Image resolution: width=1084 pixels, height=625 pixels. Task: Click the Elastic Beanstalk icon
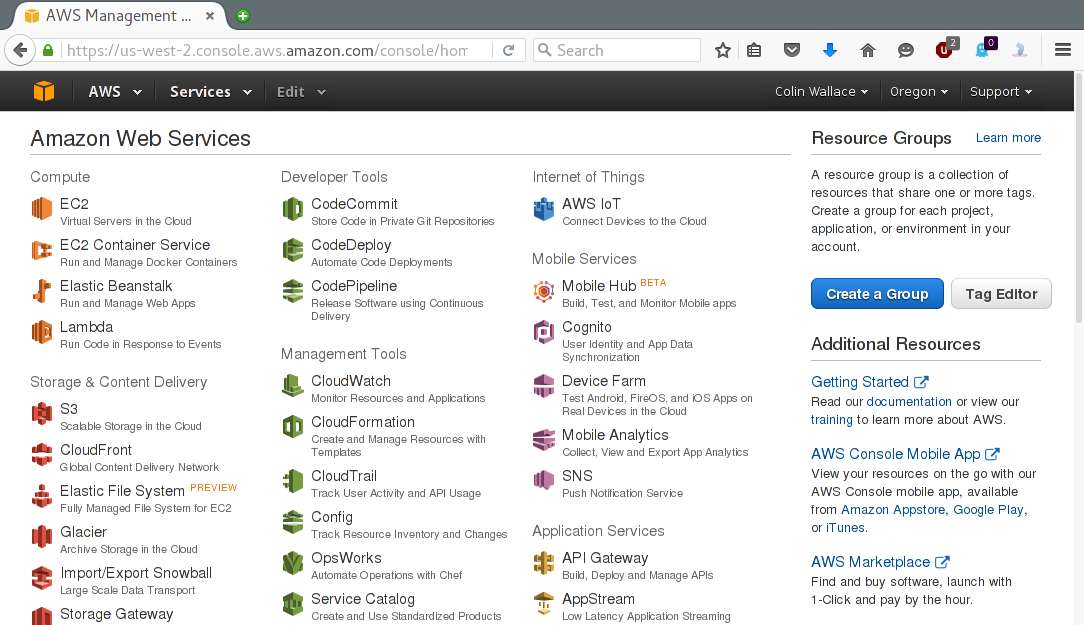[x=41, y=290]
